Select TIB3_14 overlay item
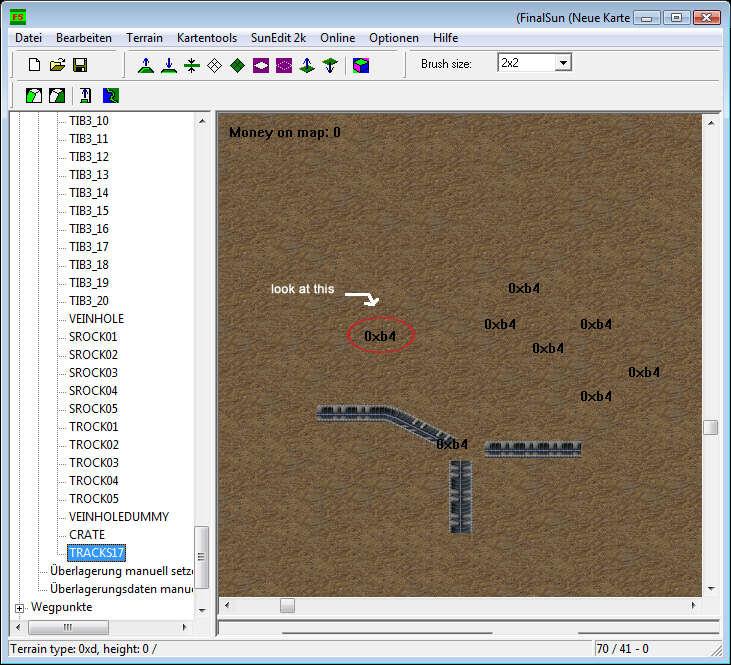The image size is (731, 665). click(89, 193)
